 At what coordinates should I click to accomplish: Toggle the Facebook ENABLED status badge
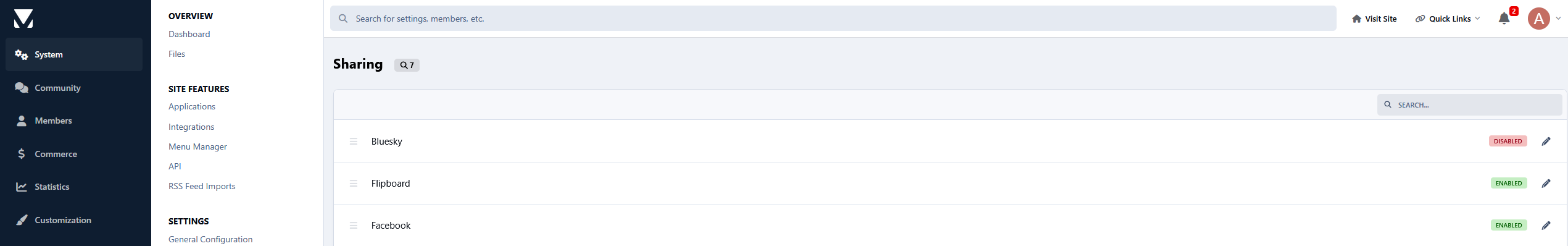point(1508,226)
